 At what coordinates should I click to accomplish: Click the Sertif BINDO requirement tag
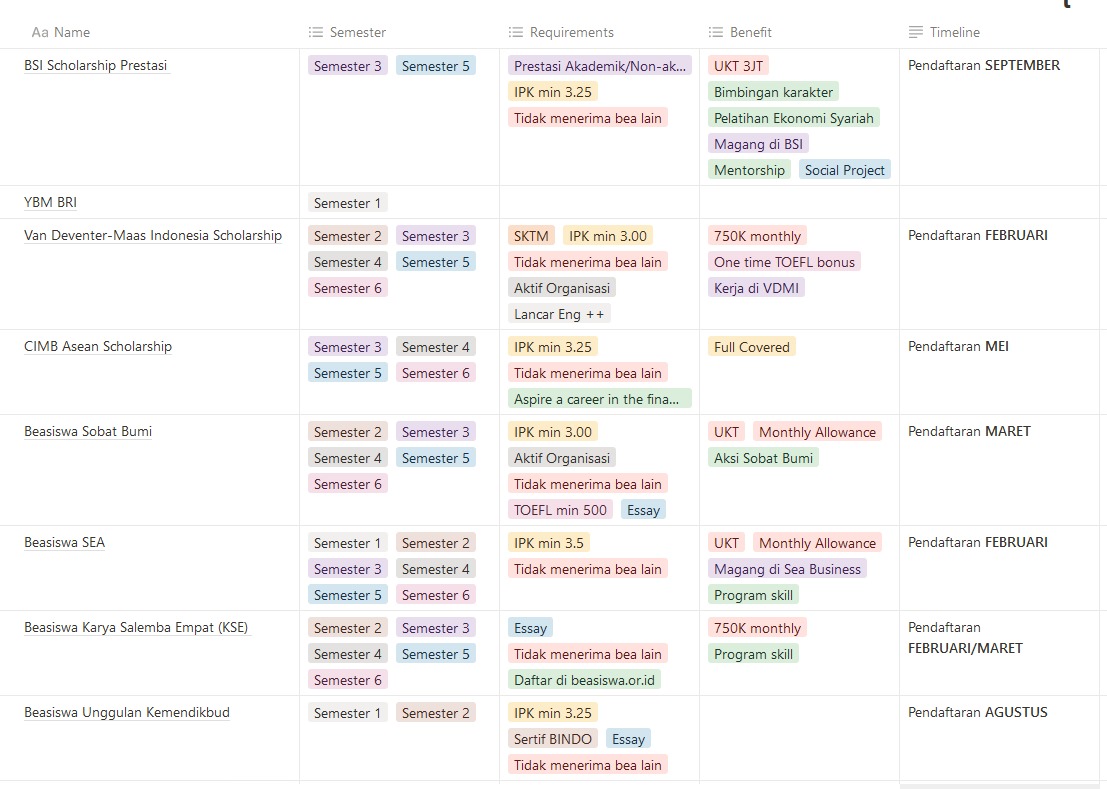[x=553, y=739]
